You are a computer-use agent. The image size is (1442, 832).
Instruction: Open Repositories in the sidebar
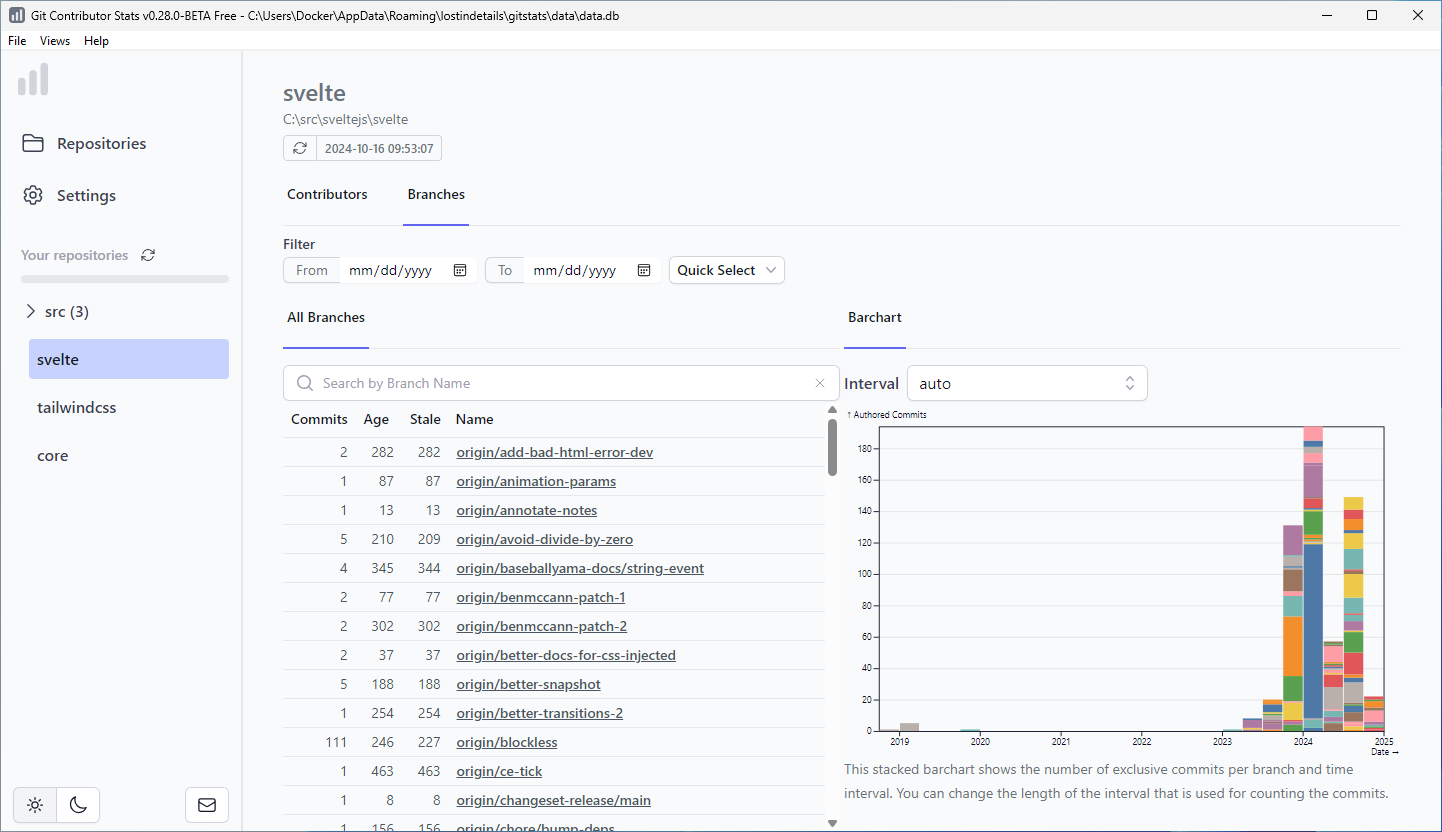[85, 143]
